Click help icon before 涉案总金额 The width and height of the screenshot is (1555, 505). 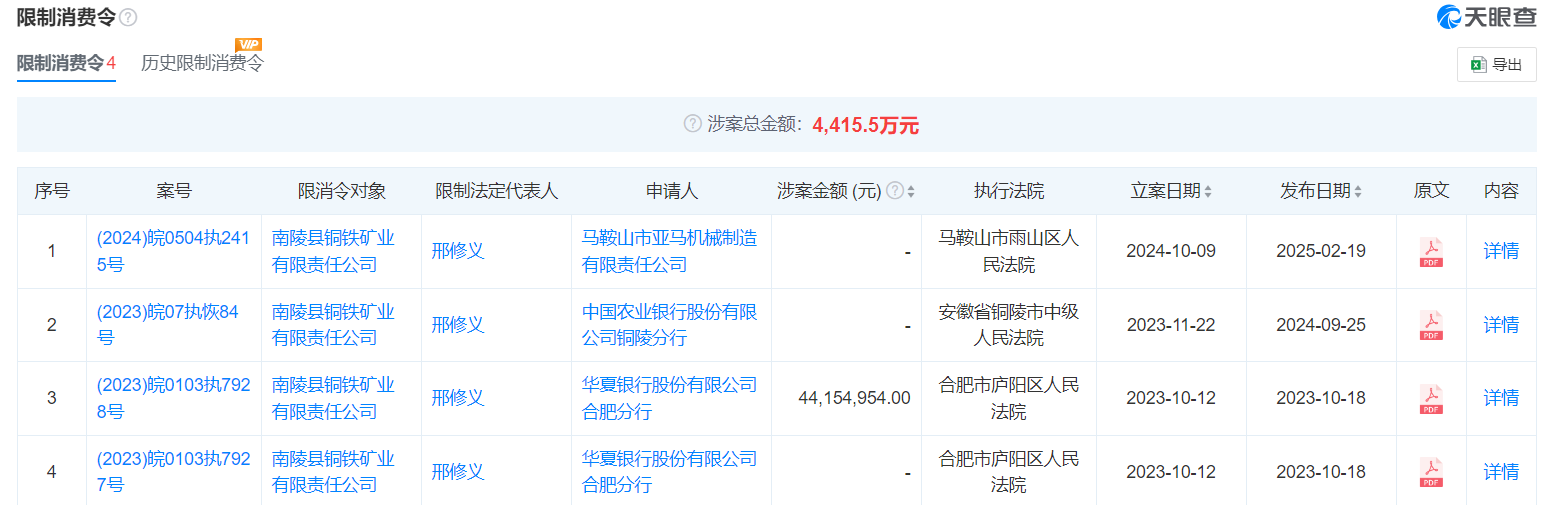(x=692, y=124)
